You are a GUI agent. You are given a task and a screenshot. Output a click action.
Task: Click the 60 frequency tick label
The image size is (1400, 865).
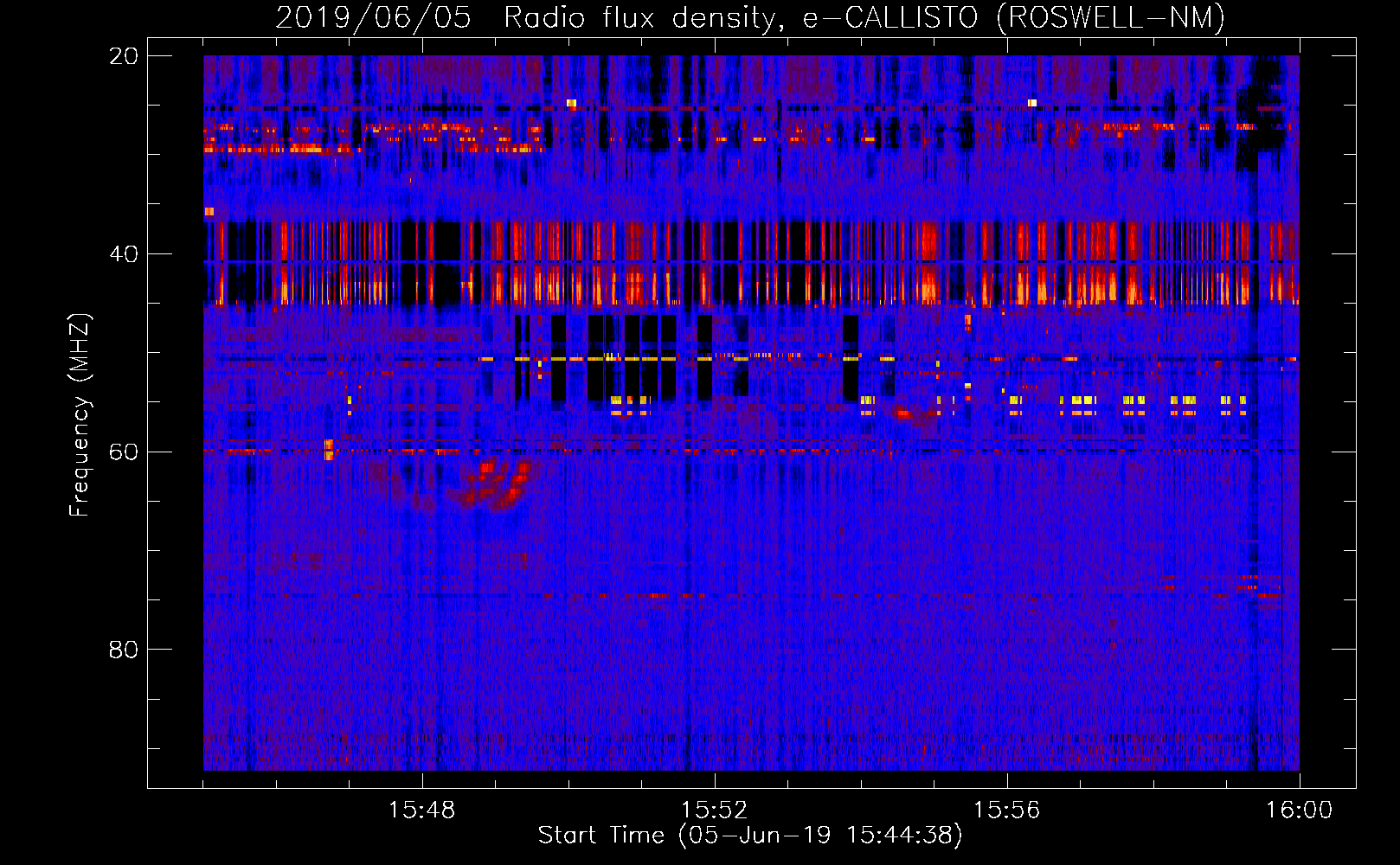pos(124,452)
